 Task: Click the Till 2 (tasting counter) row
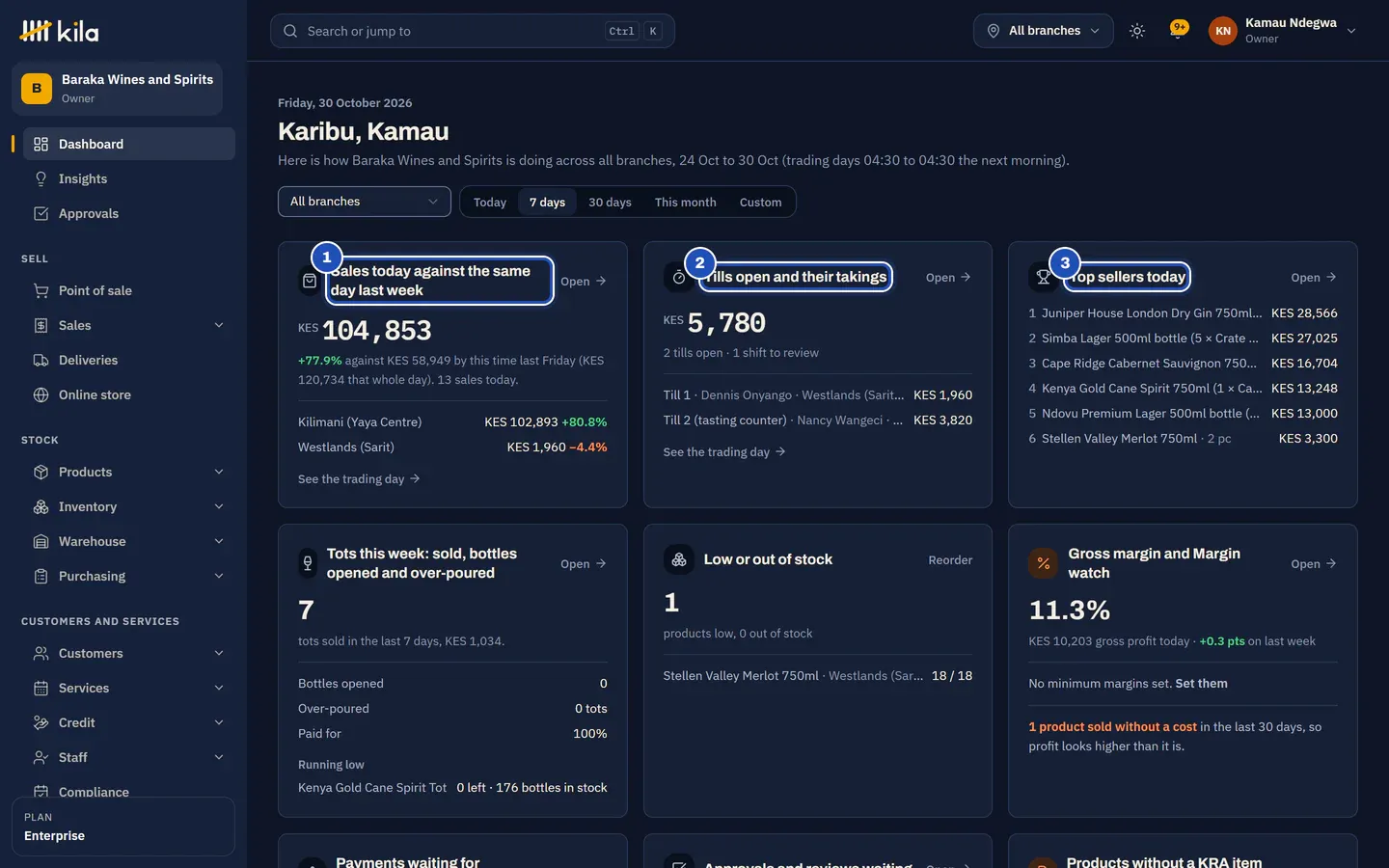pyautogui.click(x=818, y=420)
